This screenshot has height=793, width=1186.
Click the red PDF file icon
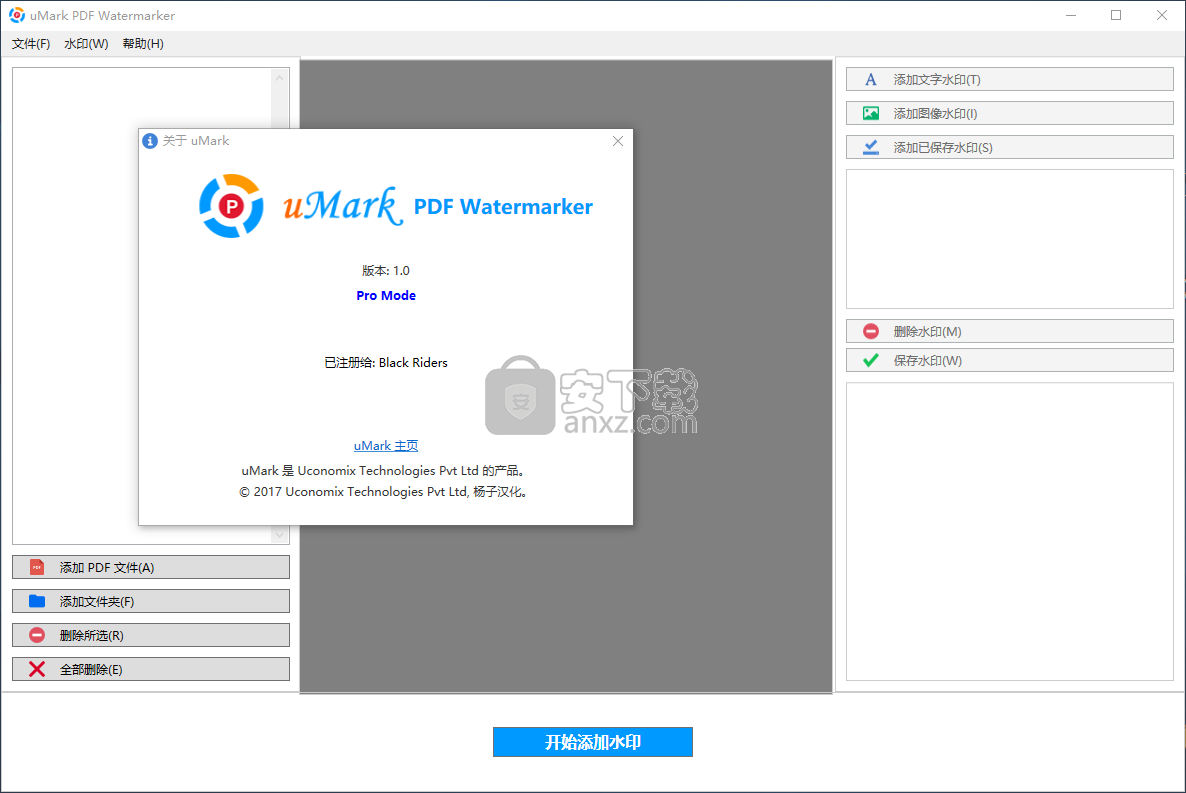[37, 568]
